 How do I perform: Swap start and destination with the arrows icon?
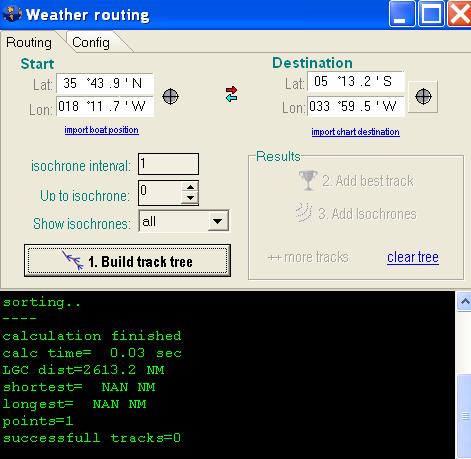[231, 94]
